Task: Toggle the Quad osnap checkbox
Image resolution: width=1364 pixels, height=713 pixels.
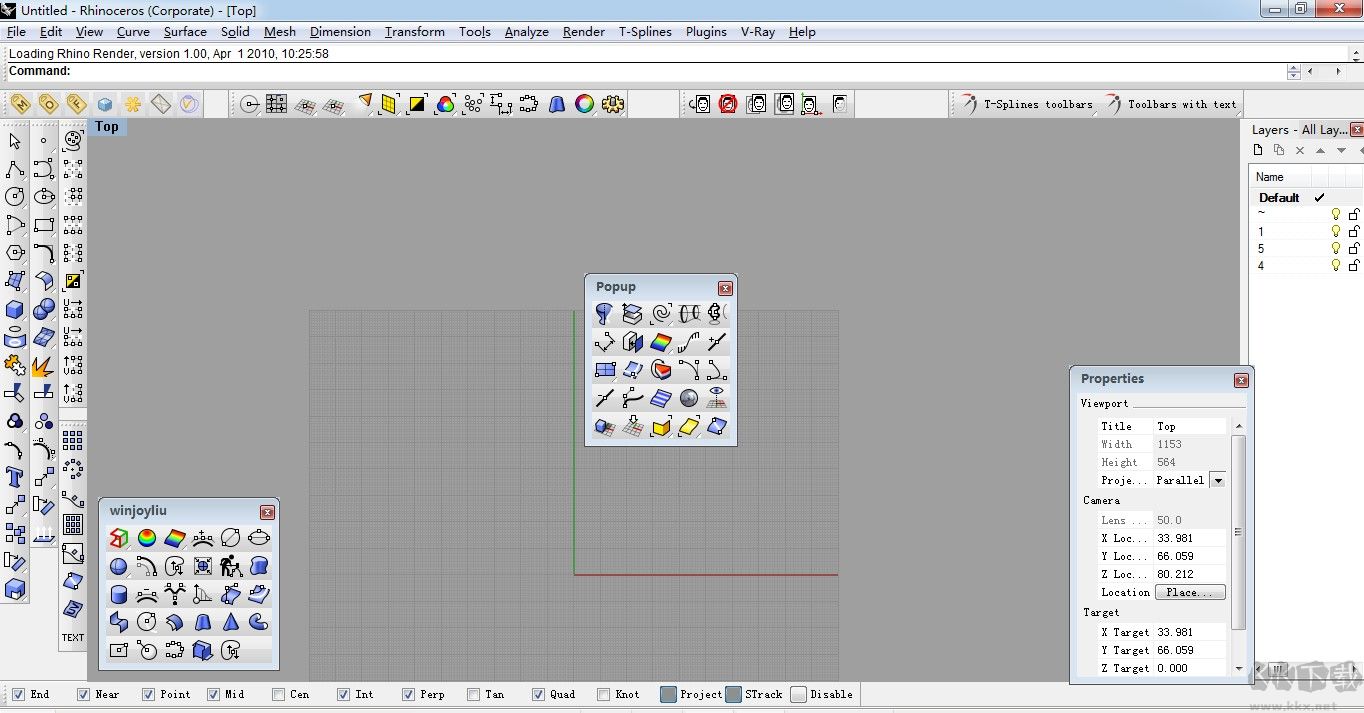Action: coord(538,694)
